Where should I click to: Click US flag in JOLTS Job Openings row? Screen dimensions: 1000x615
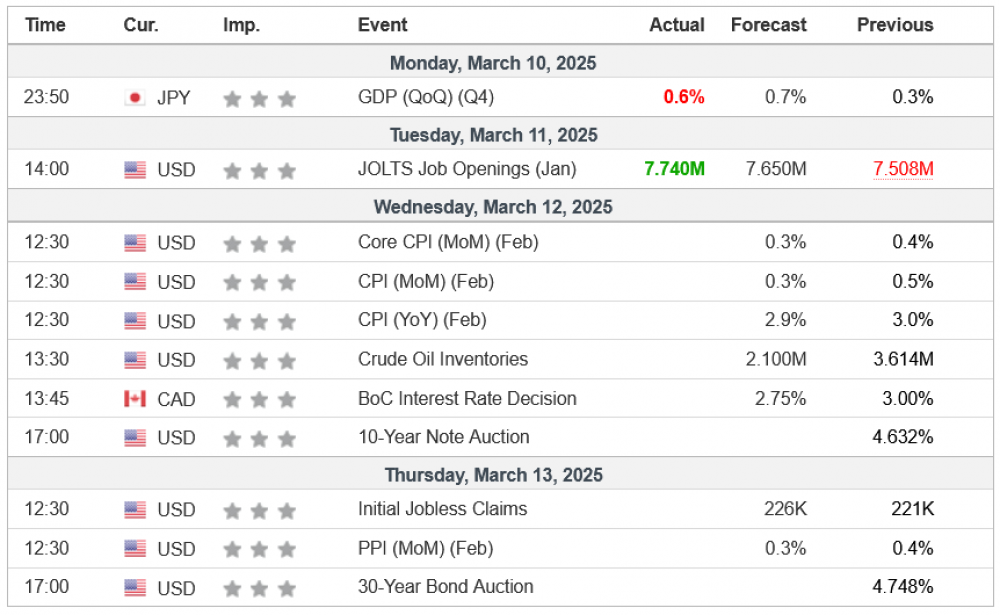coord(135,170)
